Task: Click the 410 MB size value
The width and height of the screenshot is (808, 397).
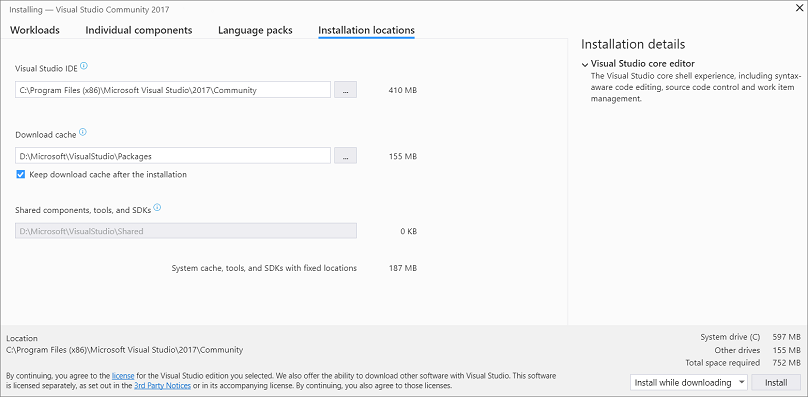Action: click(402, 90)
